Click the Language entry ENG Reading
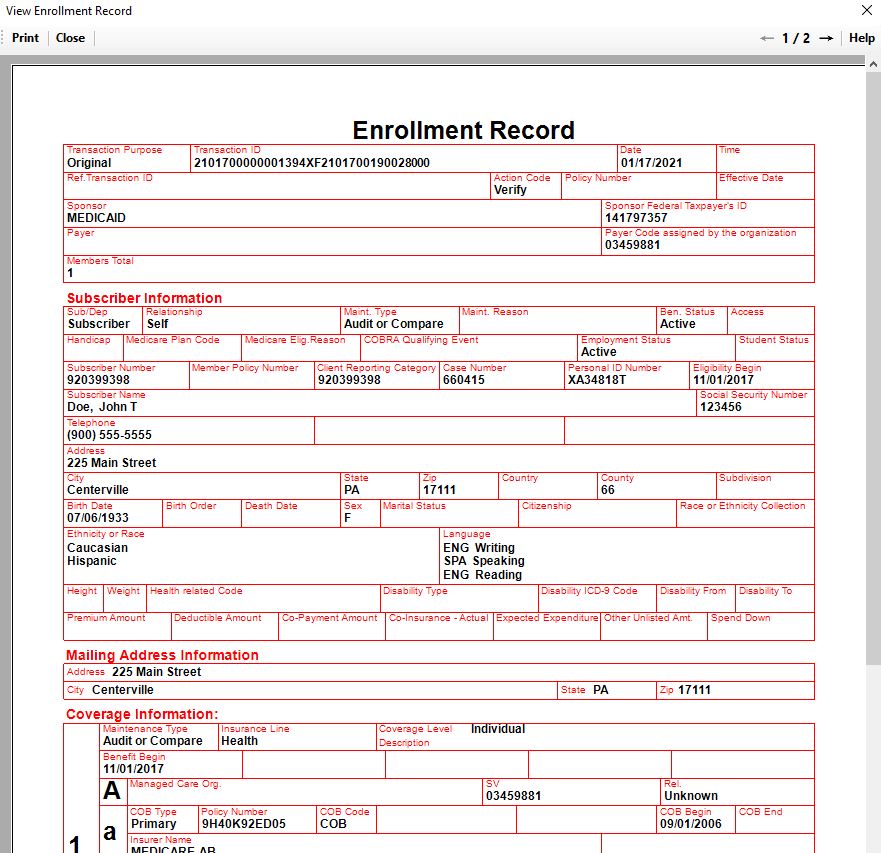Screen dimensions: 881x853 [x=482, y=575]
